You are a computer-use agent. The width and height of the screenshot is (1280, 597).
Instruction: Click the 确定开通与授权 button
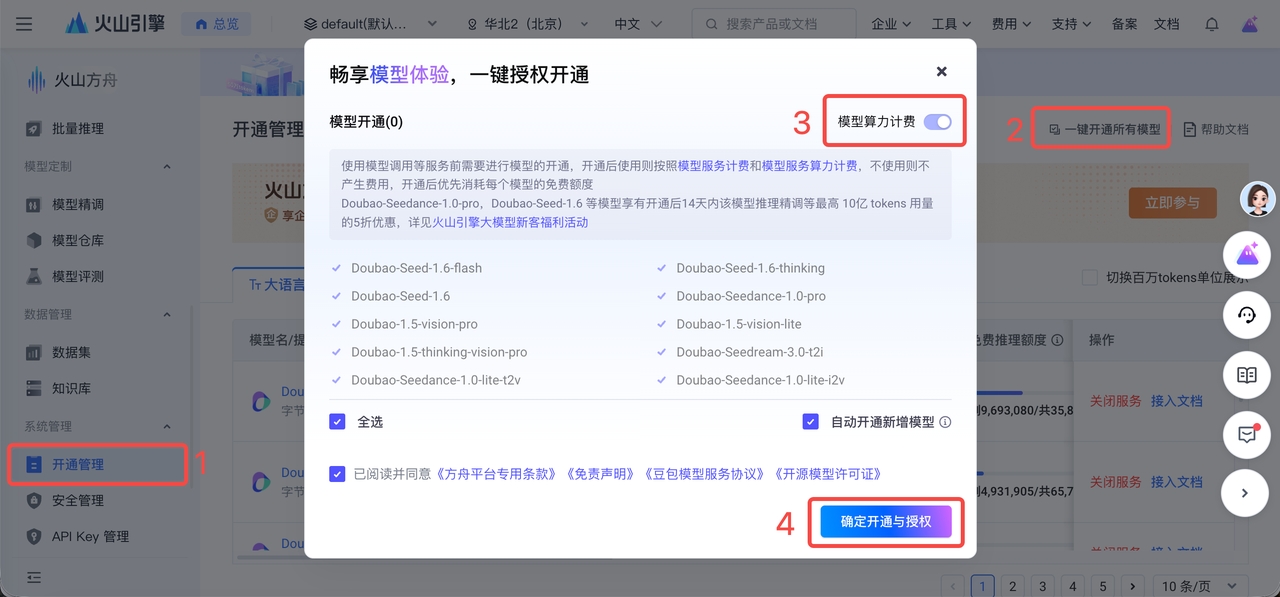(x=885, y=522)
